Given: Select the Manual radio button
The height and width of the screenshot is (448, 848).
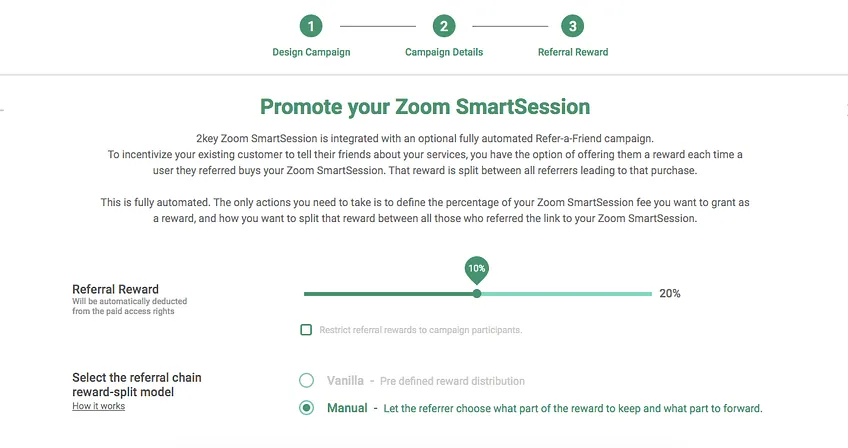Looking at the screenshot, I should [x=307, y=407].
